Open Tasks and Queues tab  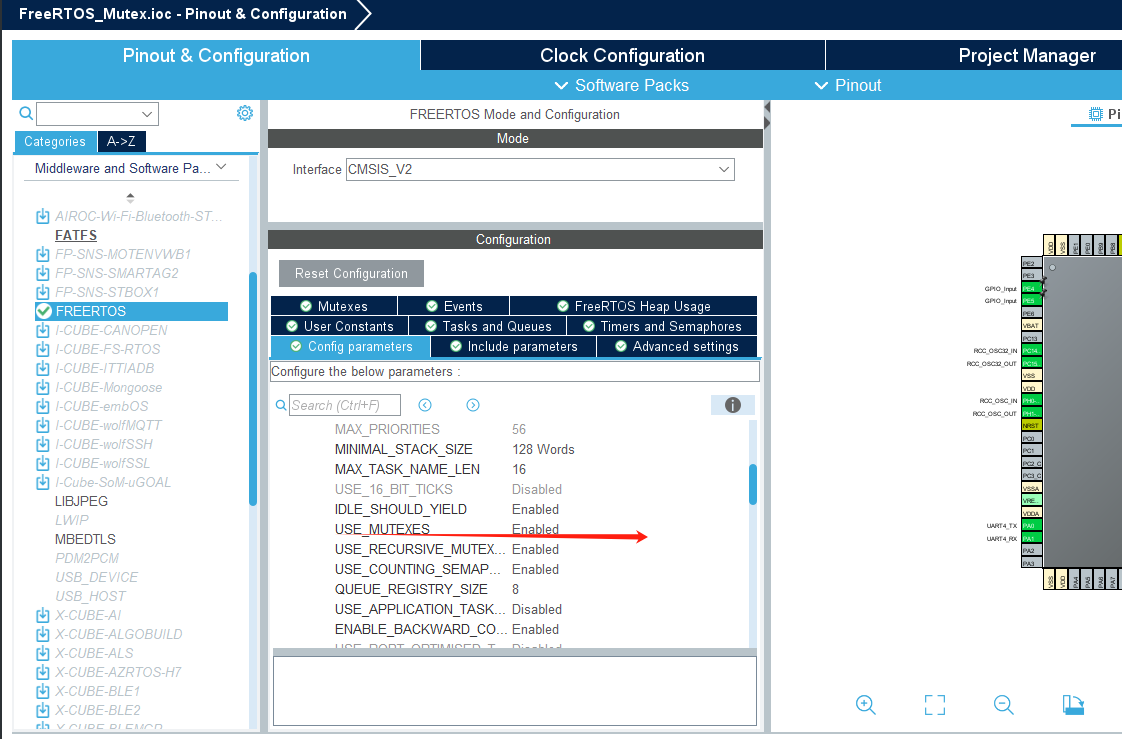point(488,326)
